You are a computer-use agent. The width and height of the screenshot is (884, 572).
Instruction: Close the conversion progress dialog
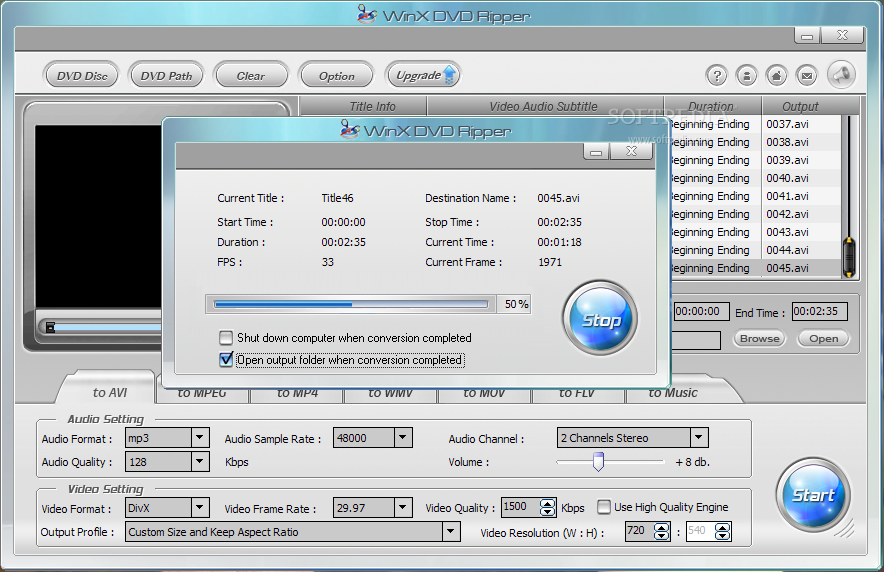click(631, 151)
